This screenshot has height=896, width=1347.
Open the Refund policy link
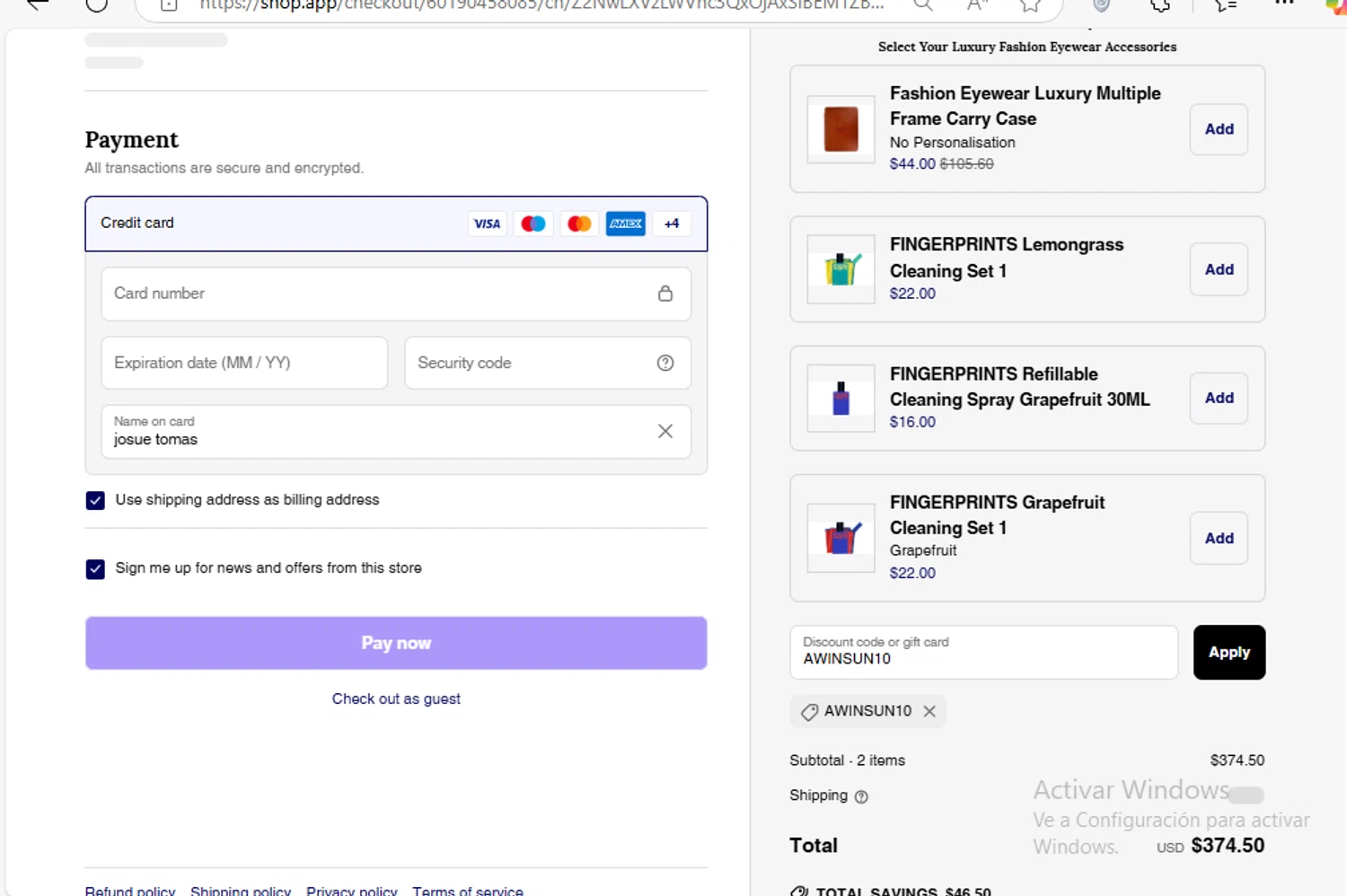130,891
